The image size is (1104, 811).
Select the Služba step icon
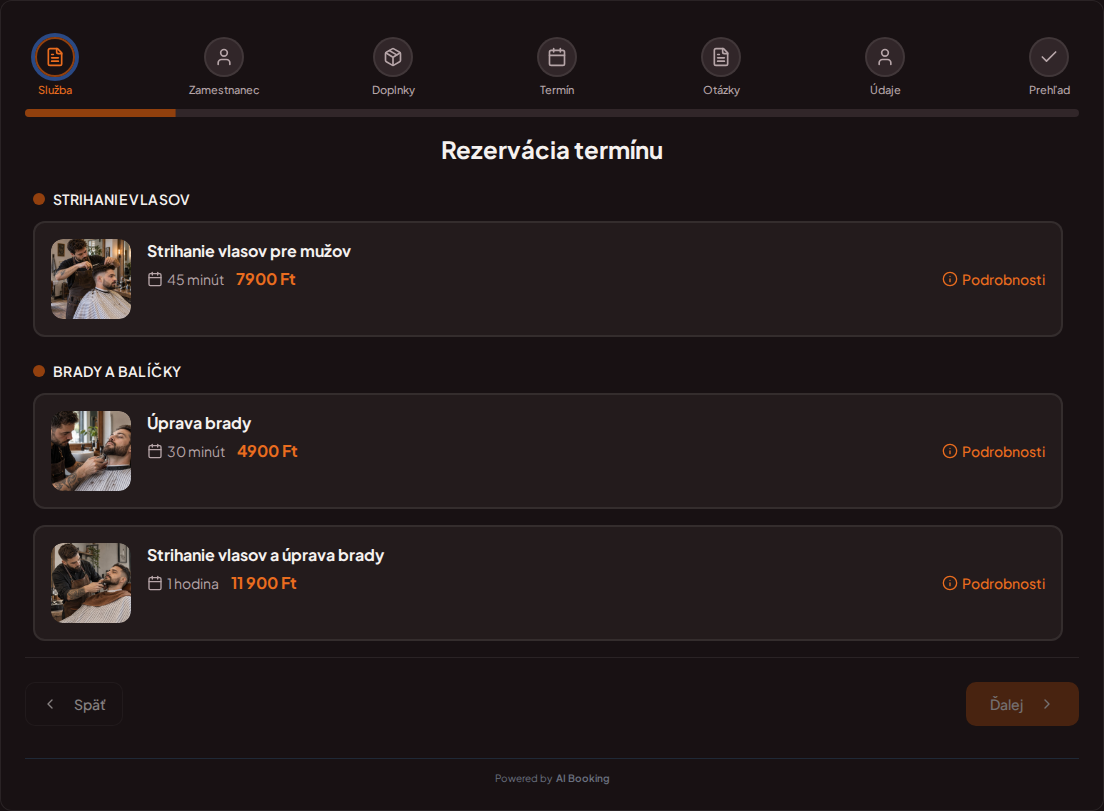(x=55, y=57)
